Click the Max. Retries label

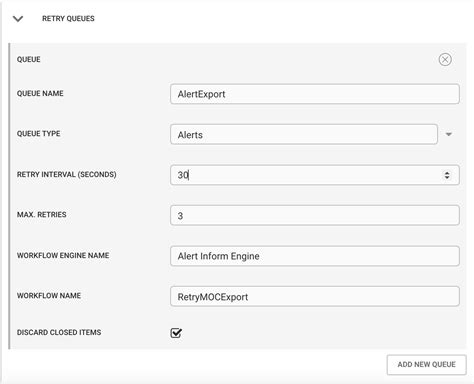point(42,215)
